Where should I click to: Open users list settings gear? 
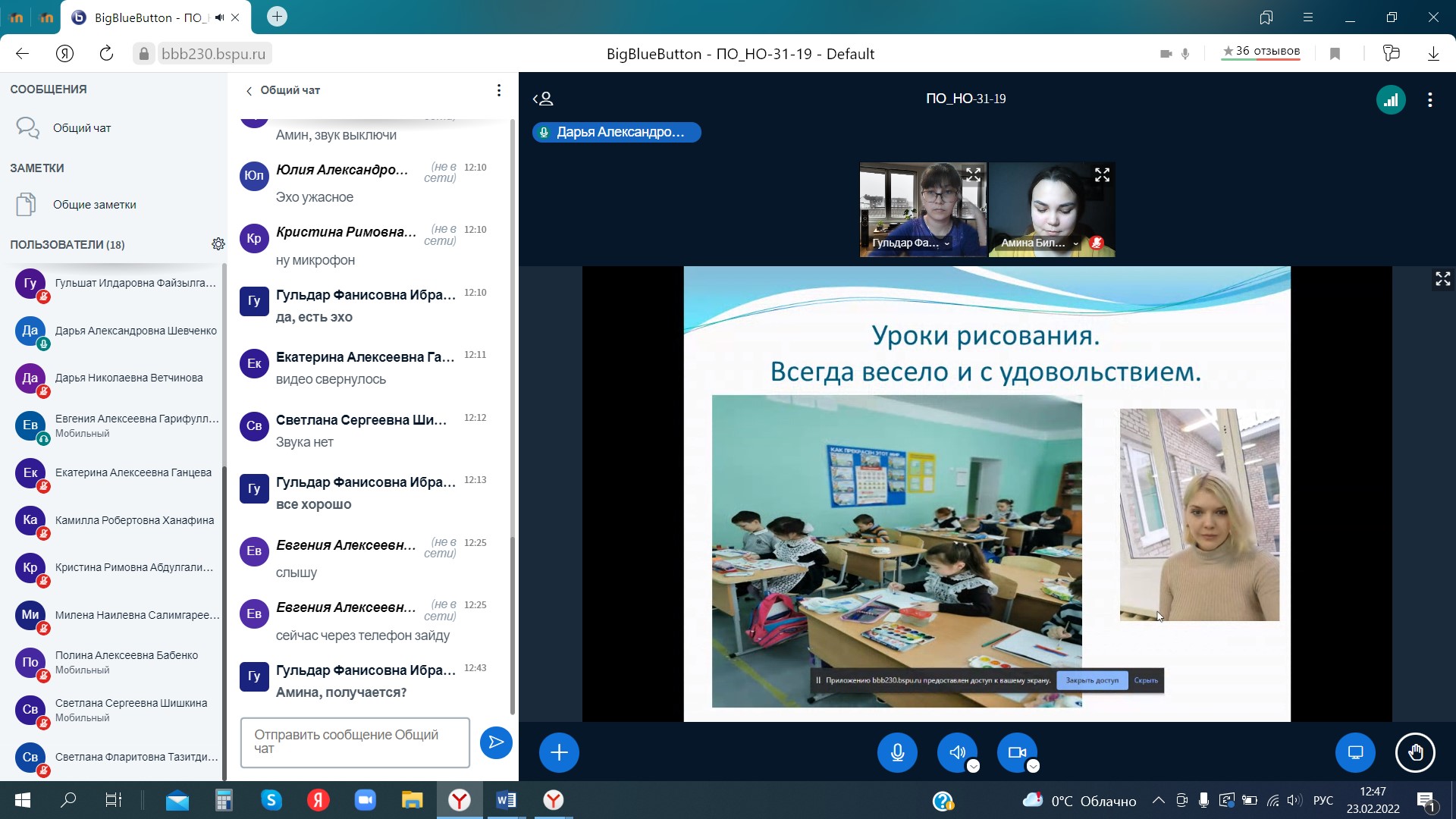(x=218, y=244)
